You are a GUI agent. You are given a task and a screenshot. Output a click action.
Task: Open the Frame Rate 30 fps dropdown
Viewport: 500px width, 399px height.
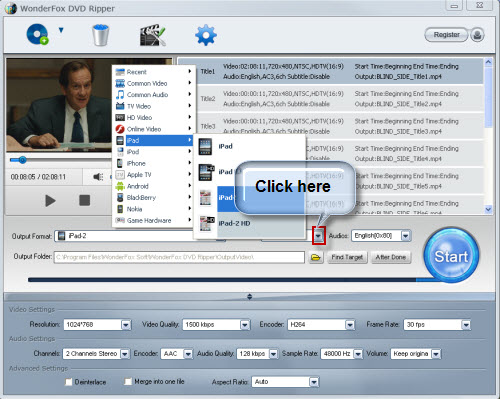tap(437, 324)
